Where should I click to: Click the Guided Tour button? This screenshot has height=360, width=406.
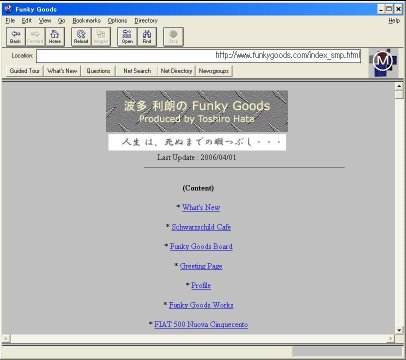coord(25,71)
